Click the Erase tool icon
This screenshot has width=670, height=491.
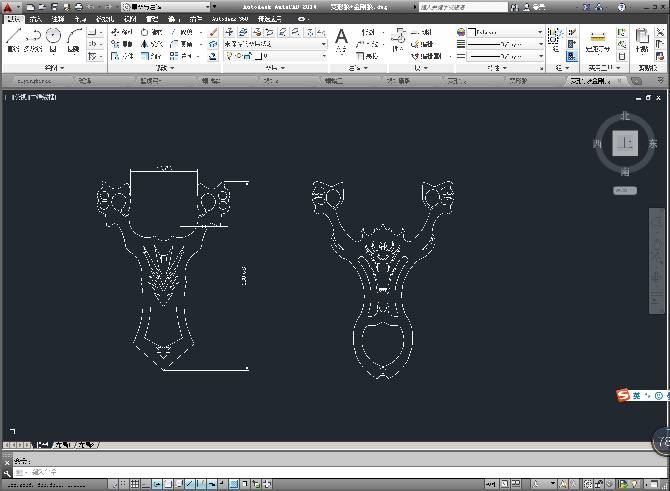coord(213,32)
